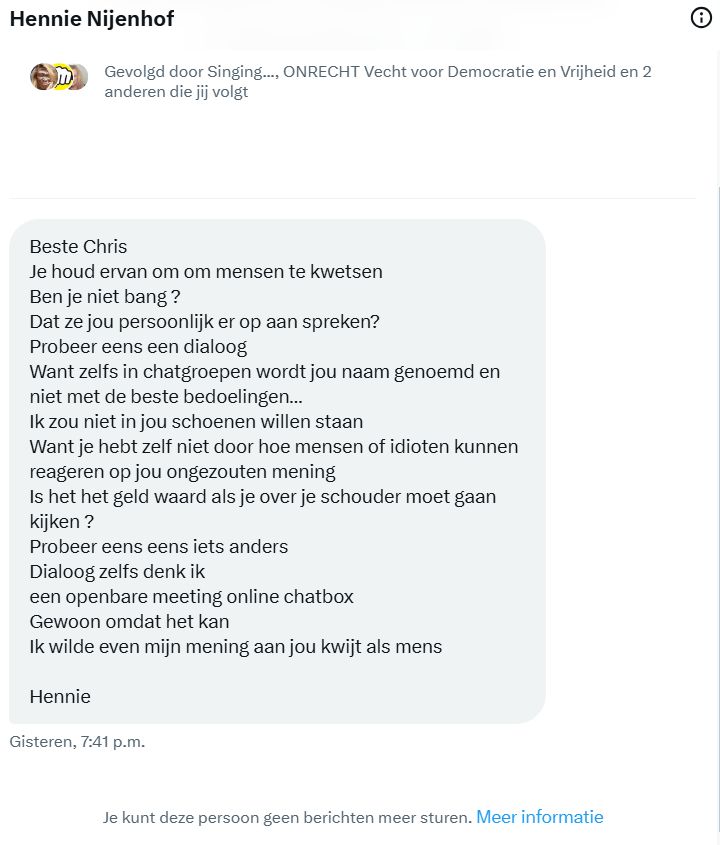This screenshot has width=720, height=845.
Task: Click the 'Hennie' signature in the message
Action: pyautogui.click(x=60, y=697)
